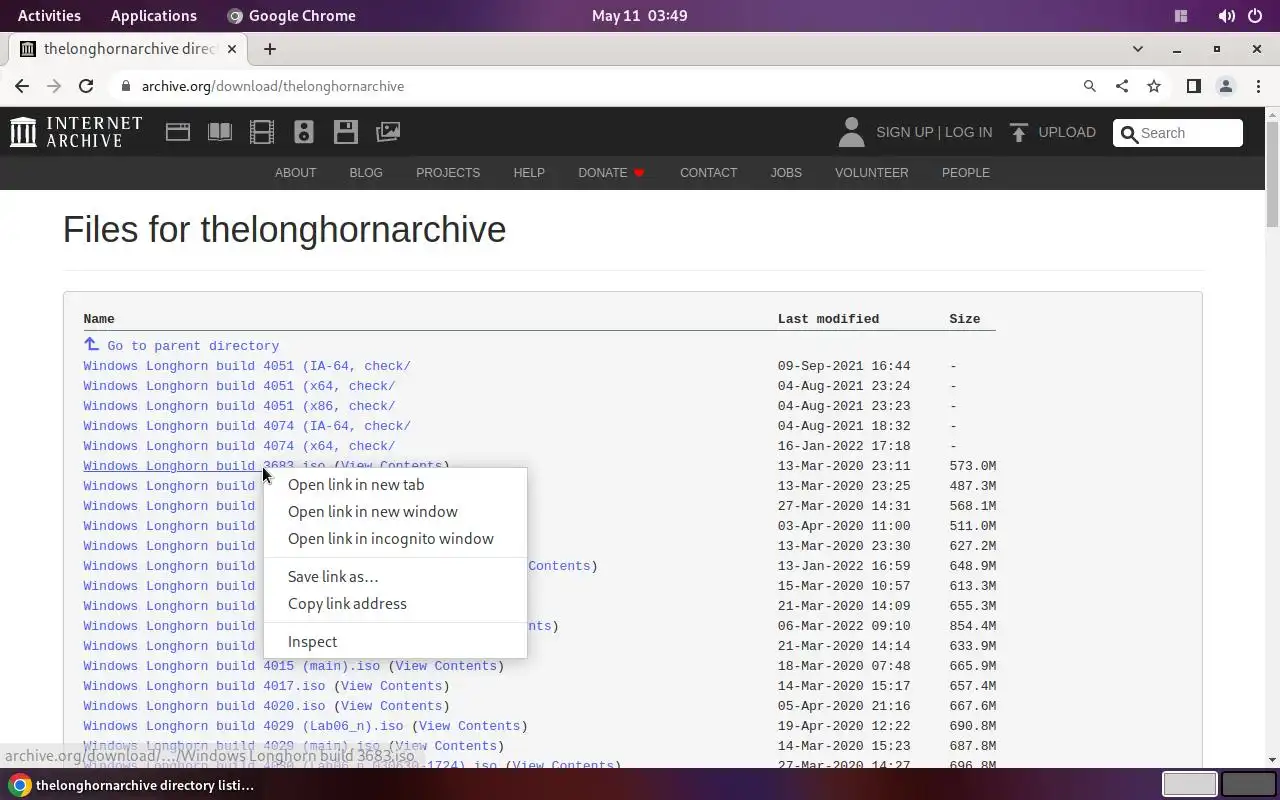This screenshot has height=800, width=1280.
Task: Share this page icon
Action: coord(1122,86)
